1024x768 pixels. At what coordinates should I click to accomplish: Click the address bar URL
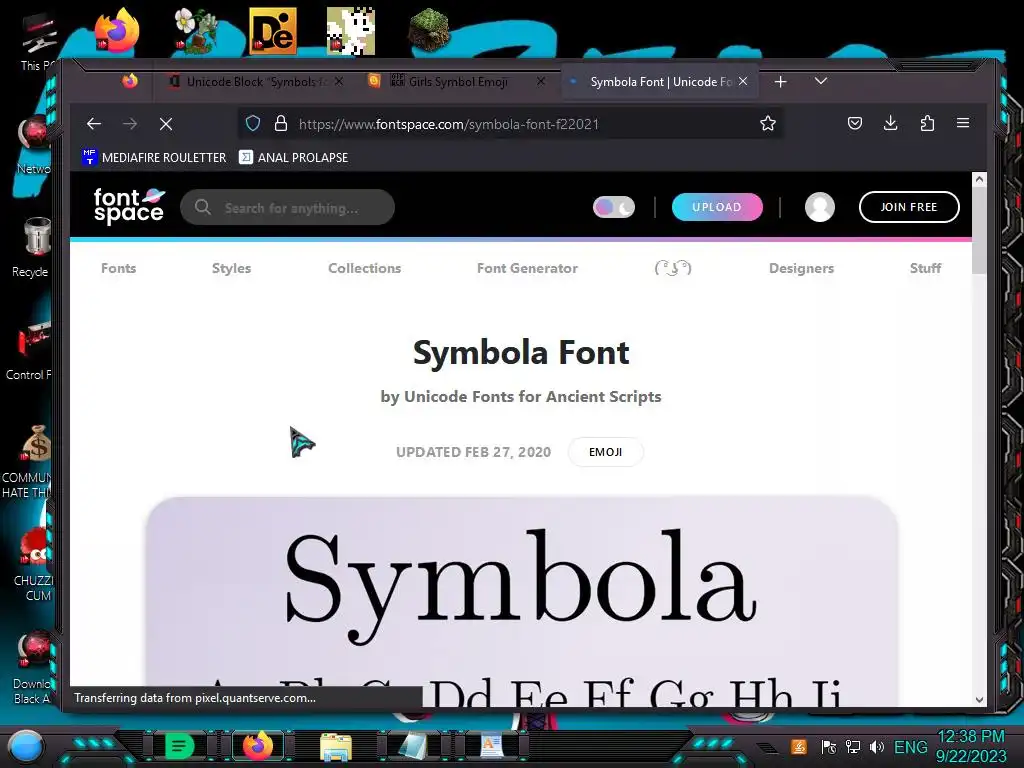pos(449,124)
